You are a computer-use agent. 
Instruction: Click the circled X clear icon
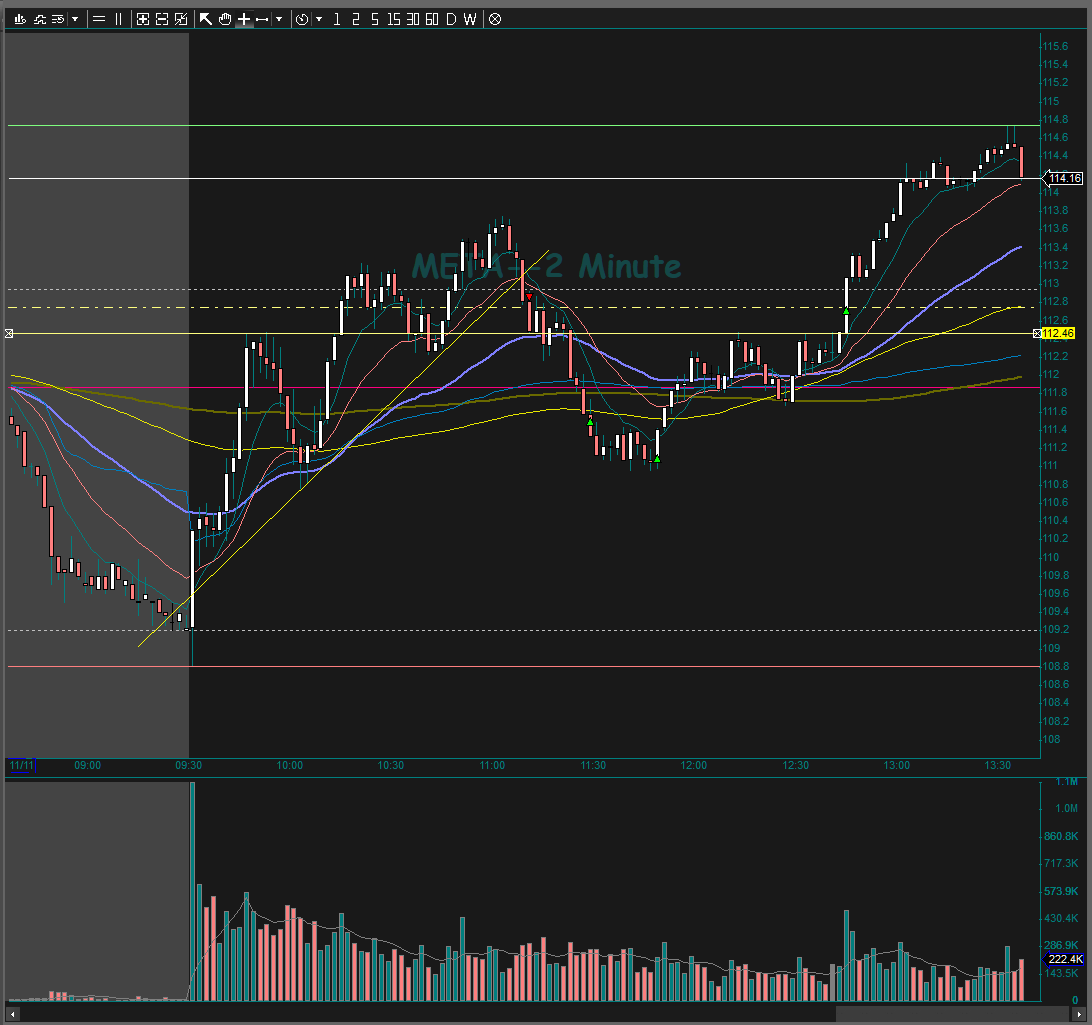coord(495,19)
